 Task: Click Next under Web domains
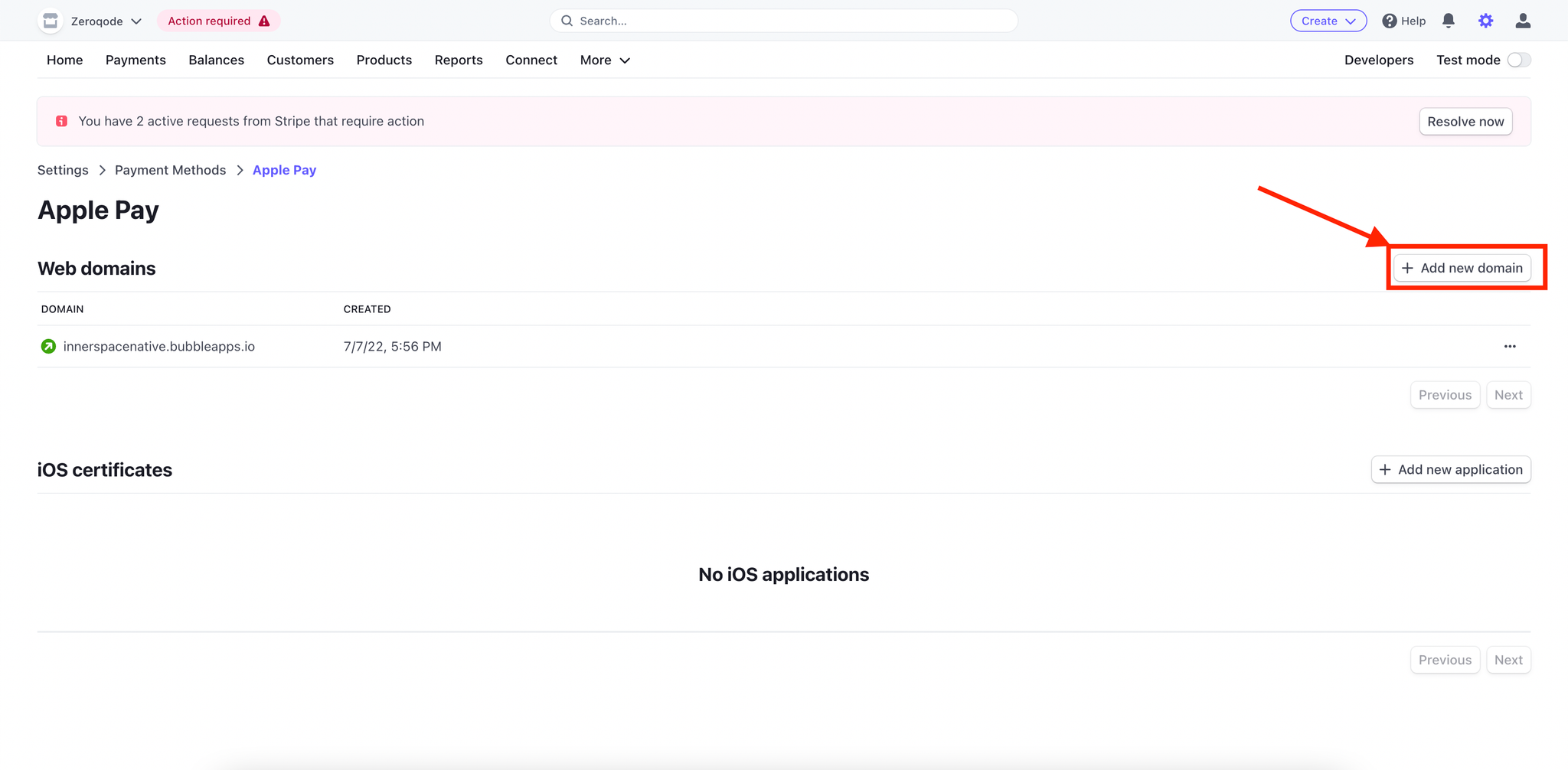pyautogui.click(x=1508, y=395)
